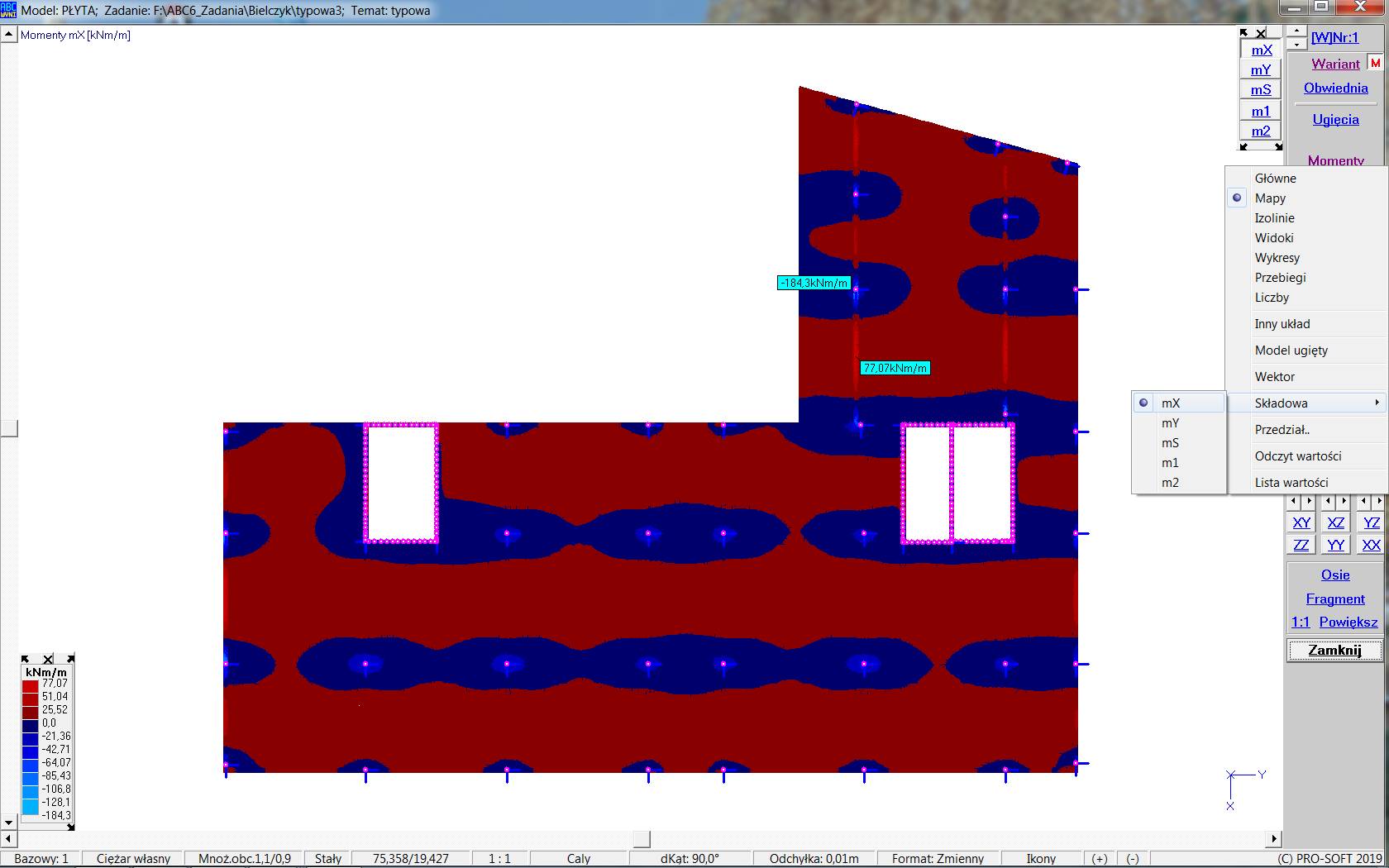Click the variant number up arrow
The height and width of the screenshot is (868, 1389).
click(x=1296, y=31)
